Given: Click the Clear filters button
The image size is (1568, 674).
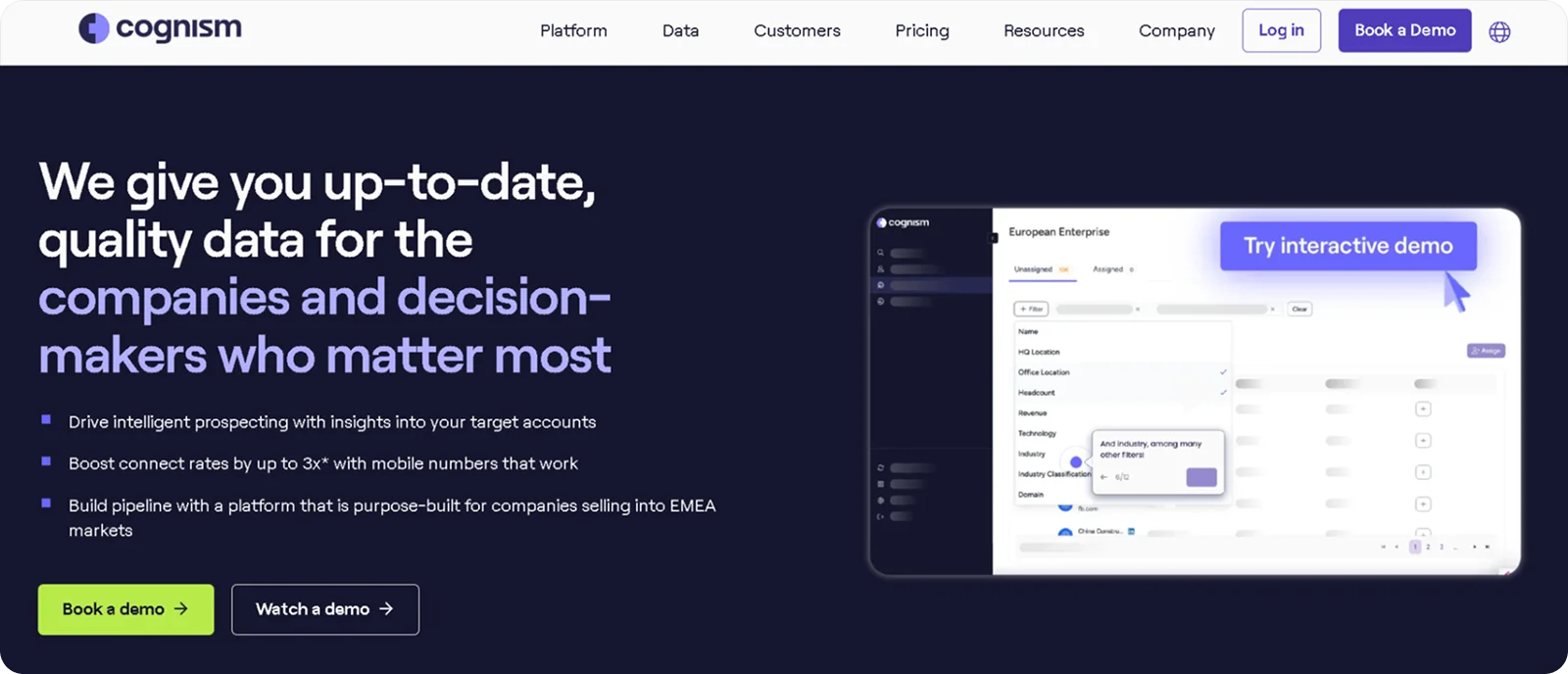Looking at the screenshot, I should click(1299, 309).
